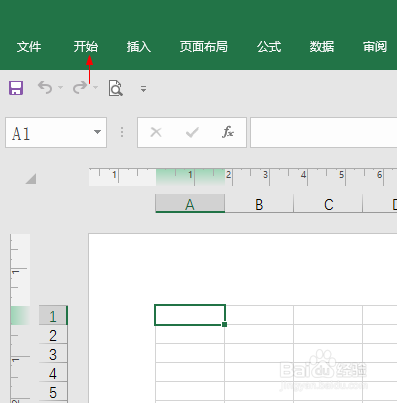The image size is (397, 403).
Task: Click the Redo arrow icon
Action: coord(80,88)
